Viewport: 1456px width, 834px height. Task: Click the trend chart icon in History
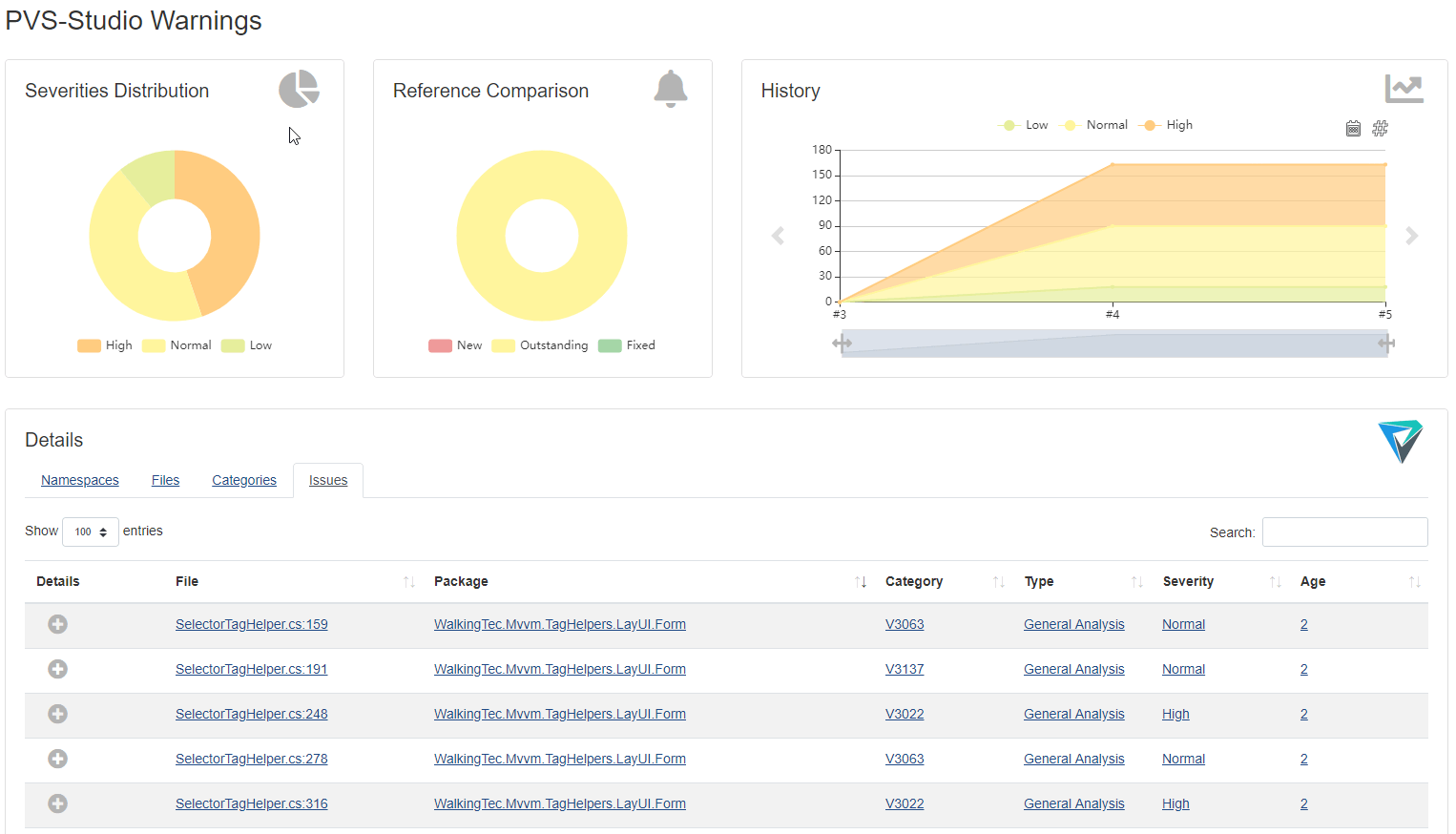[1404, 89]
